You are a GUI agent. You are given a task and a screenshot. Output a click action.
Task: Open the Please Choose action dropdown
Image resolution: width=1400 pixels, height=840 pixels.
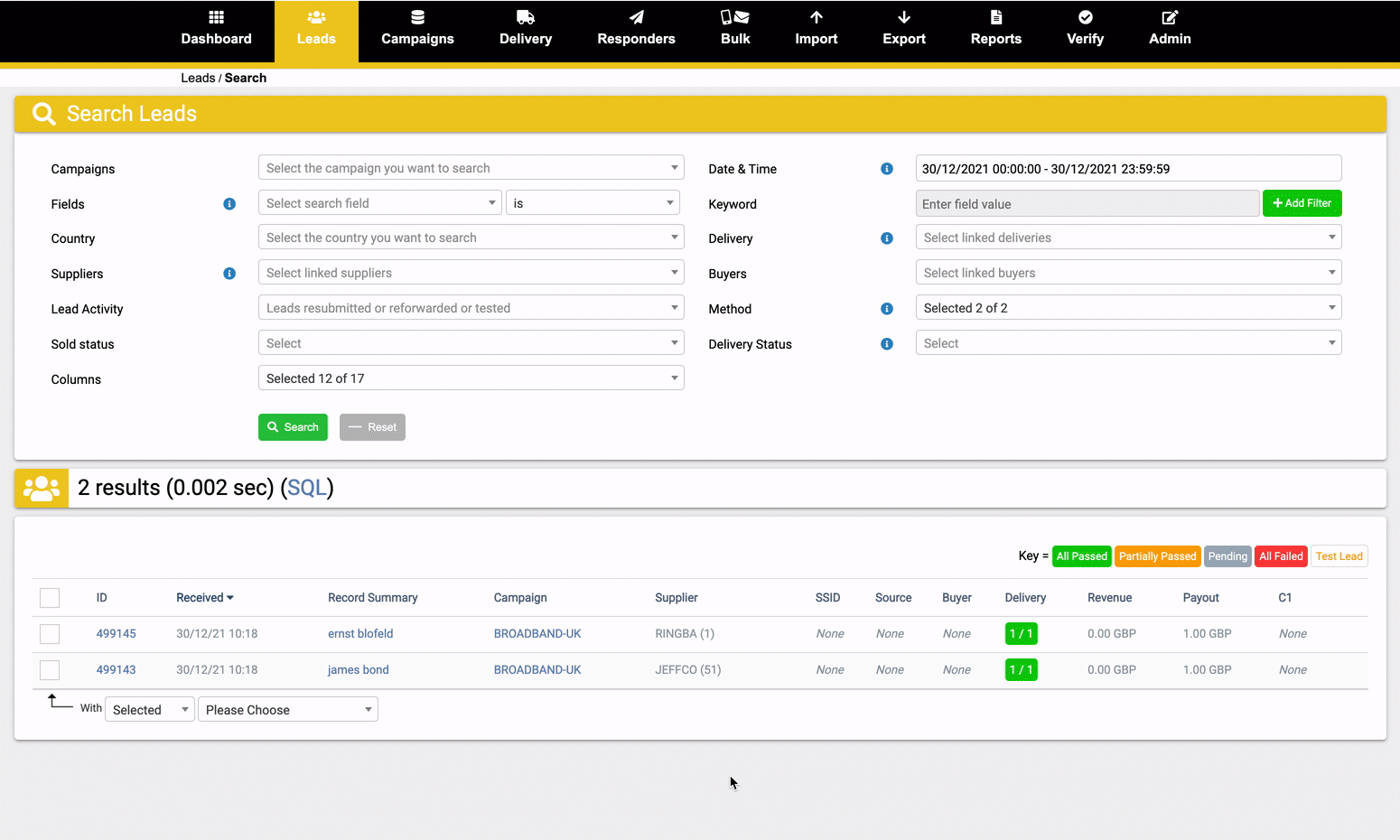(287, 710)
